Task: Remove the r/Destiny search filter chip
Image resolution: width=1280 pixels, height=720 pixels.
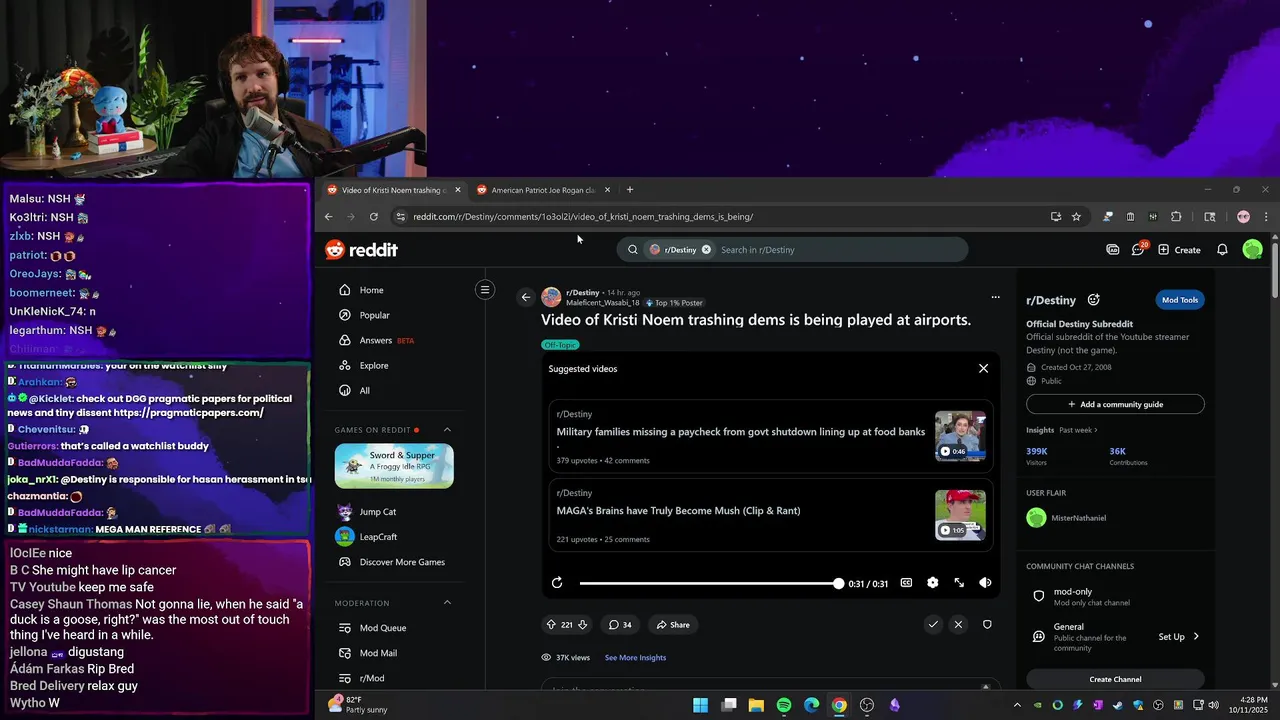Action: click(706, 250)
